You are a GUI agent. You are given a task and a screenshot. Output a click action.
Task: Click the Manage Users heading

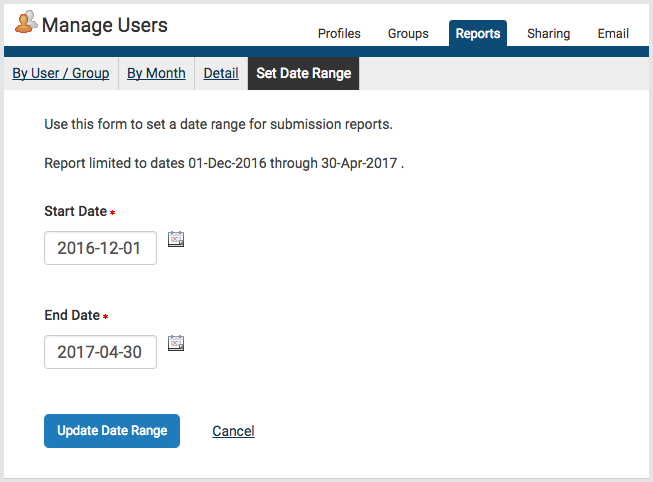[105, 25]
